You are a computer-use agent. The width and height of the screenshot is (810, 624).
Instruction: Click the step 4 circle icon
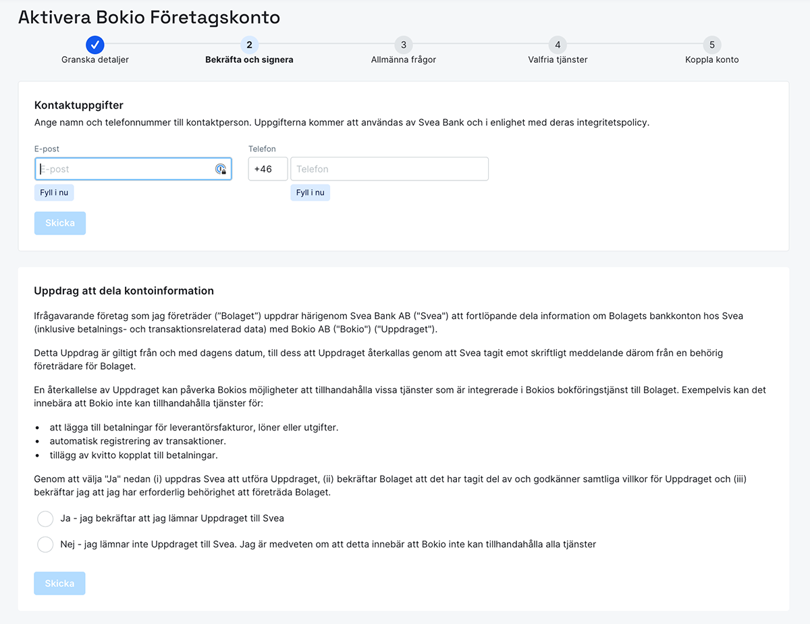pos(557,44)
